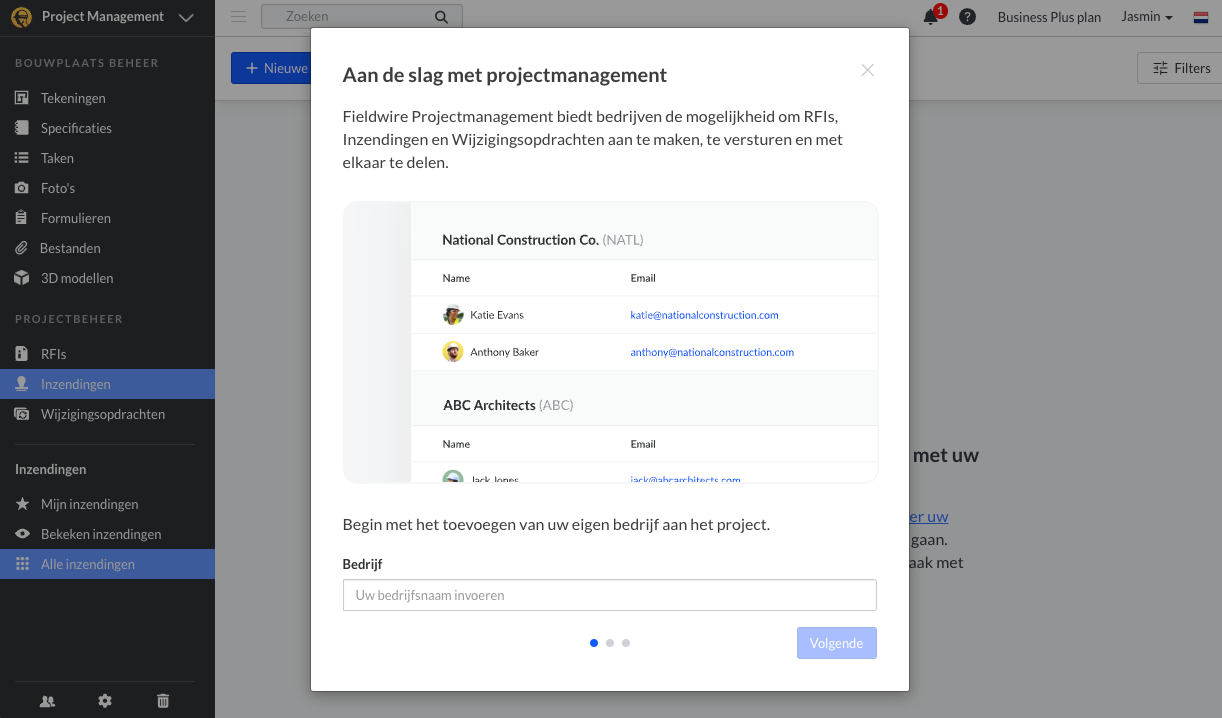Open the help question mark icon
The image size is (1222, 718).
[x=967, y=17]
